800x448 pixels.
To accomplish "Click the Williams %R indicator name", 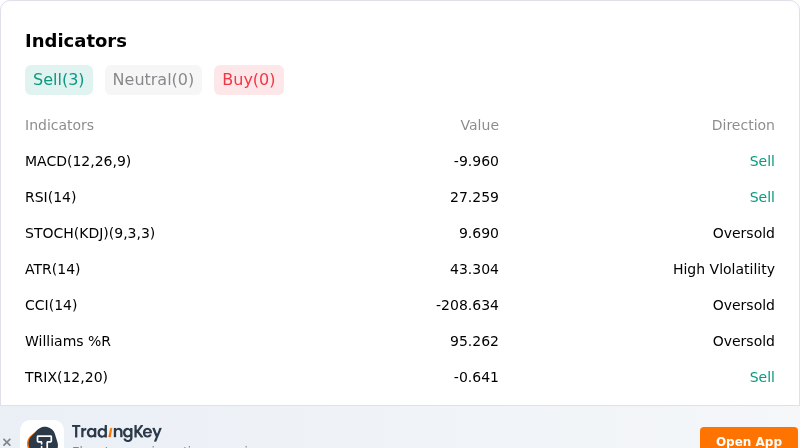I will 68,341.
